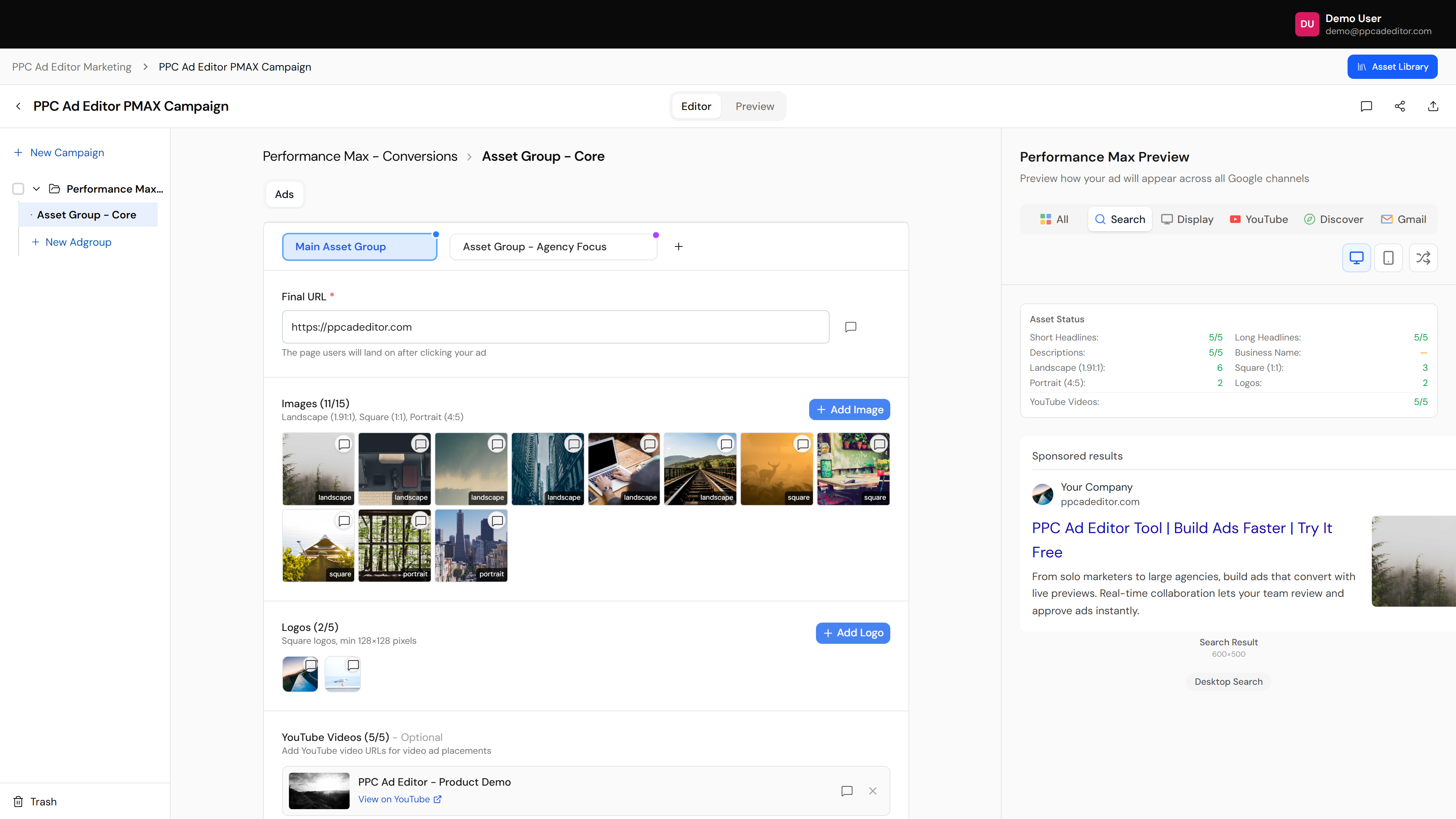Add a New Adgroup

(x=71, y=242)
